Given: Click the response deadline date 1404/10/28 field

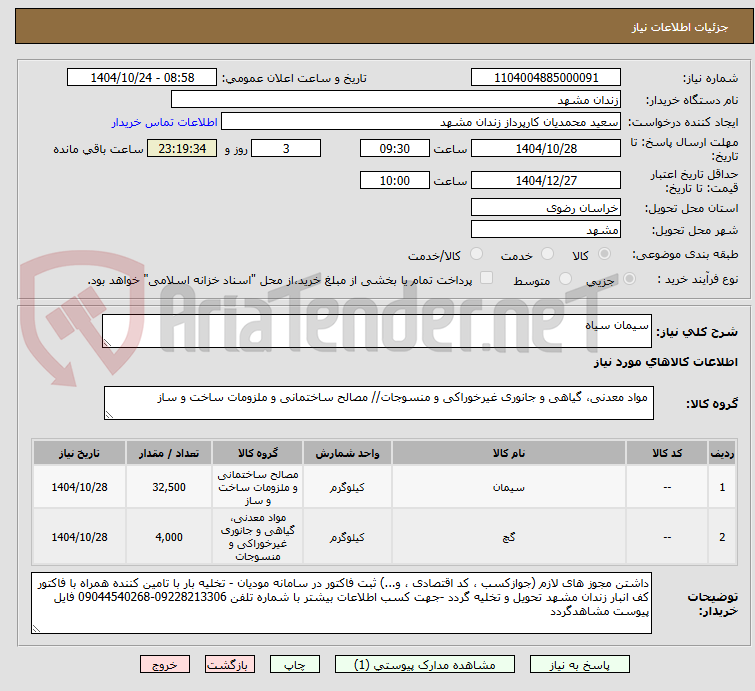Looking at the screenshot, I should [x=546, y=148].
